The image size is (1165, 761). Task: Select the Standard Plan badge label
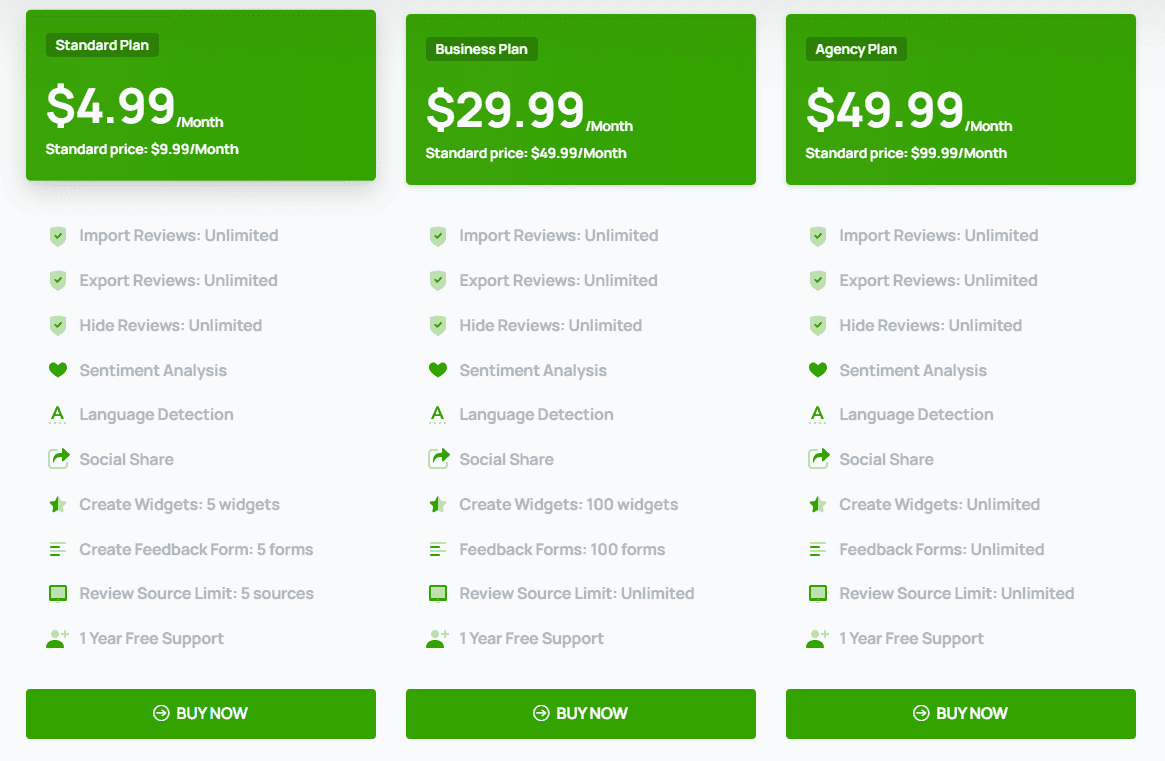click(101, 44)
